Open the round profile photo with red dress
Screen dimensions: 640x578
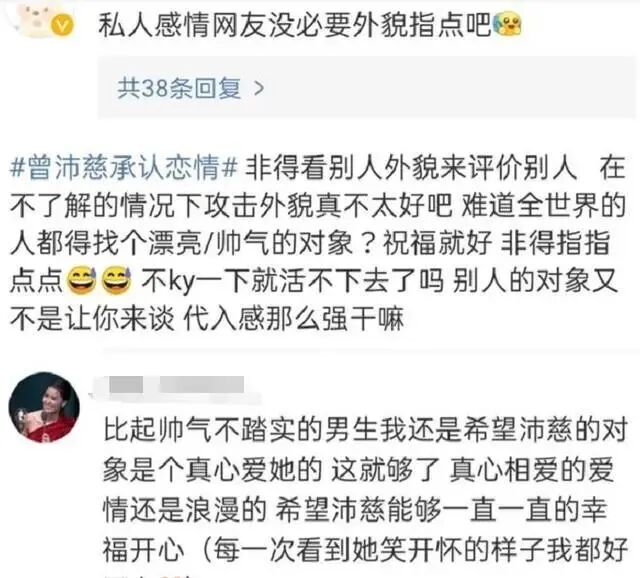point(44,407)
